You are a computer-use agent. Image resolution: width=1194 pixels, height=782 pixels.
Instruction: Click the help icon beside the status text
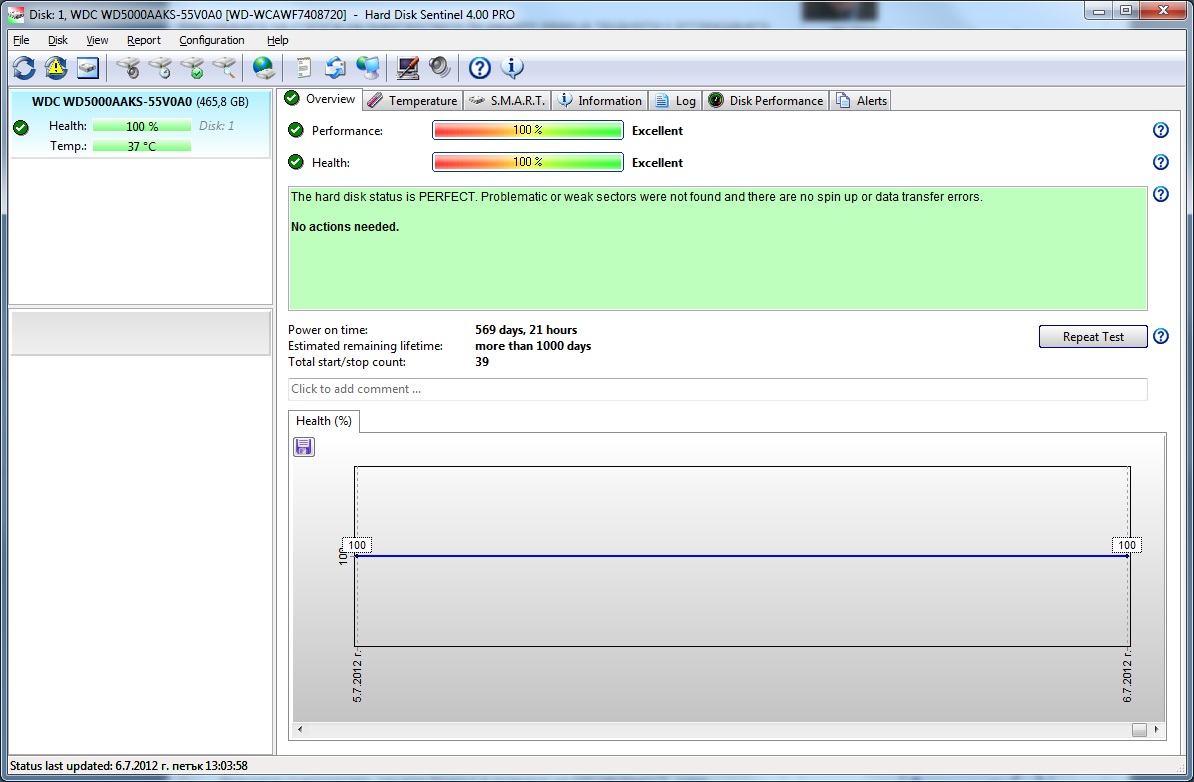coord(1160,194)
